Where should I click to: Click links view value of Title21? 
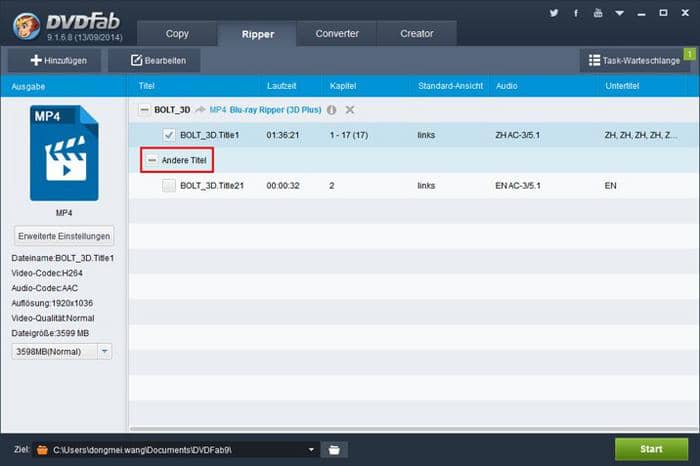click(x=426, y=186)
